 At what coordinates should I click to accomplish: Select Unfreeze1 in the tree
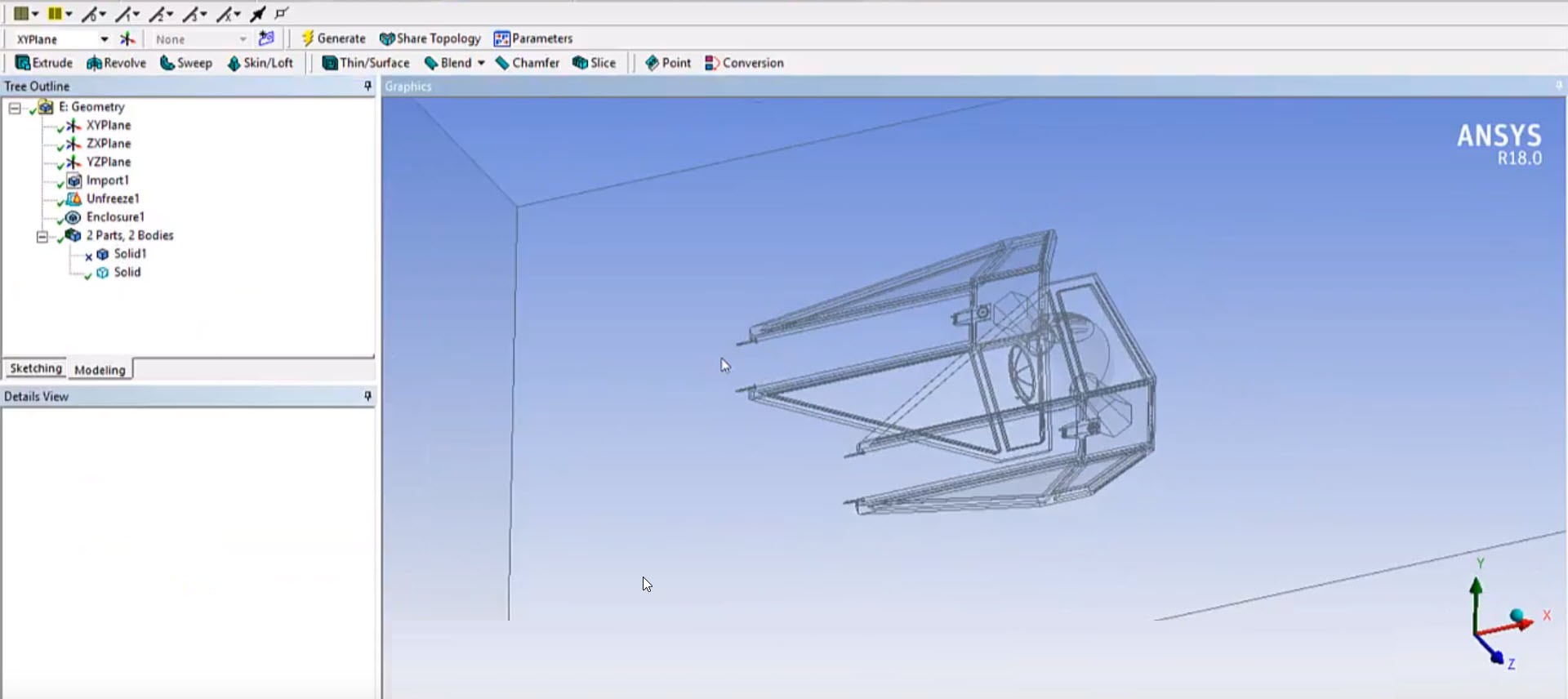(113, 198)
